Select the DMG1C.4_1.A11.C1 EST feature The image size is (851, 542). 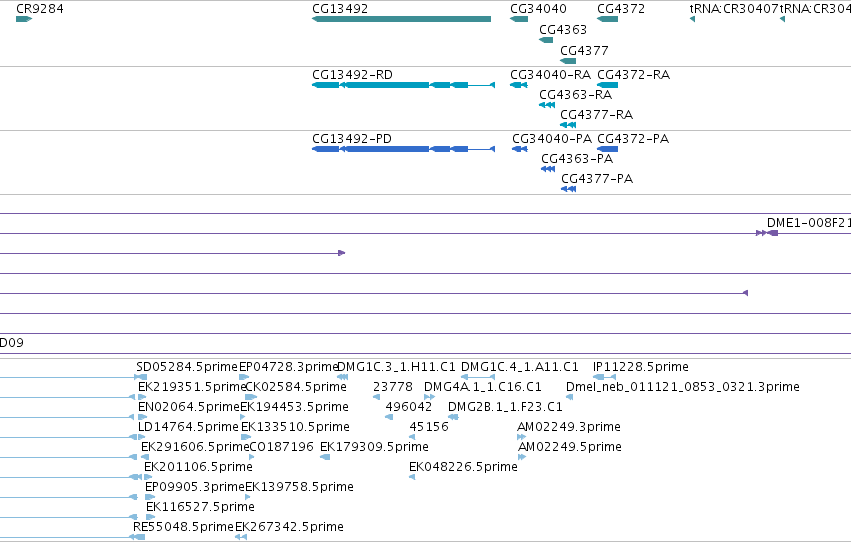[478, 377]
